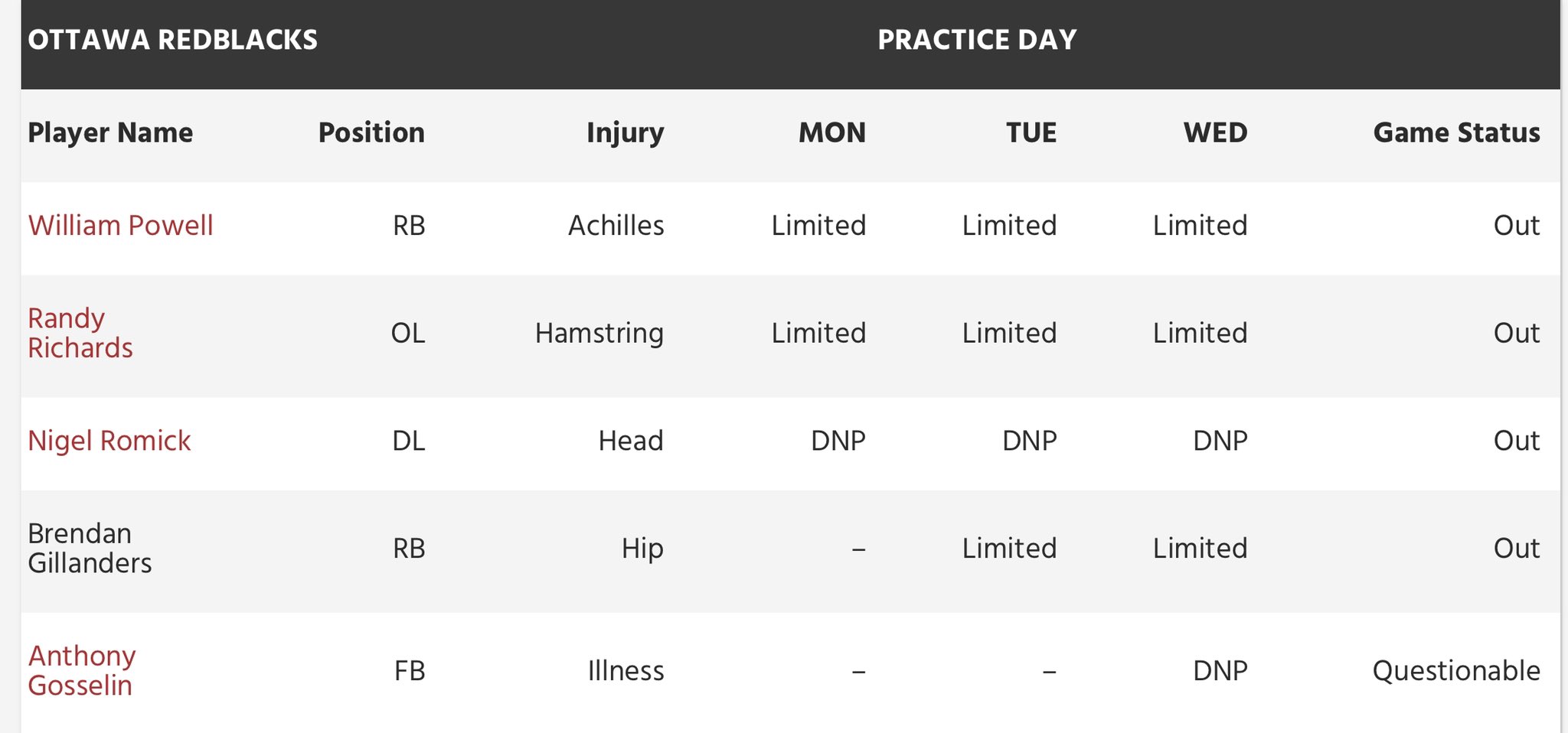Open Randy Richards player link
The image size is (1568, 733).
[x=80, y=333]
